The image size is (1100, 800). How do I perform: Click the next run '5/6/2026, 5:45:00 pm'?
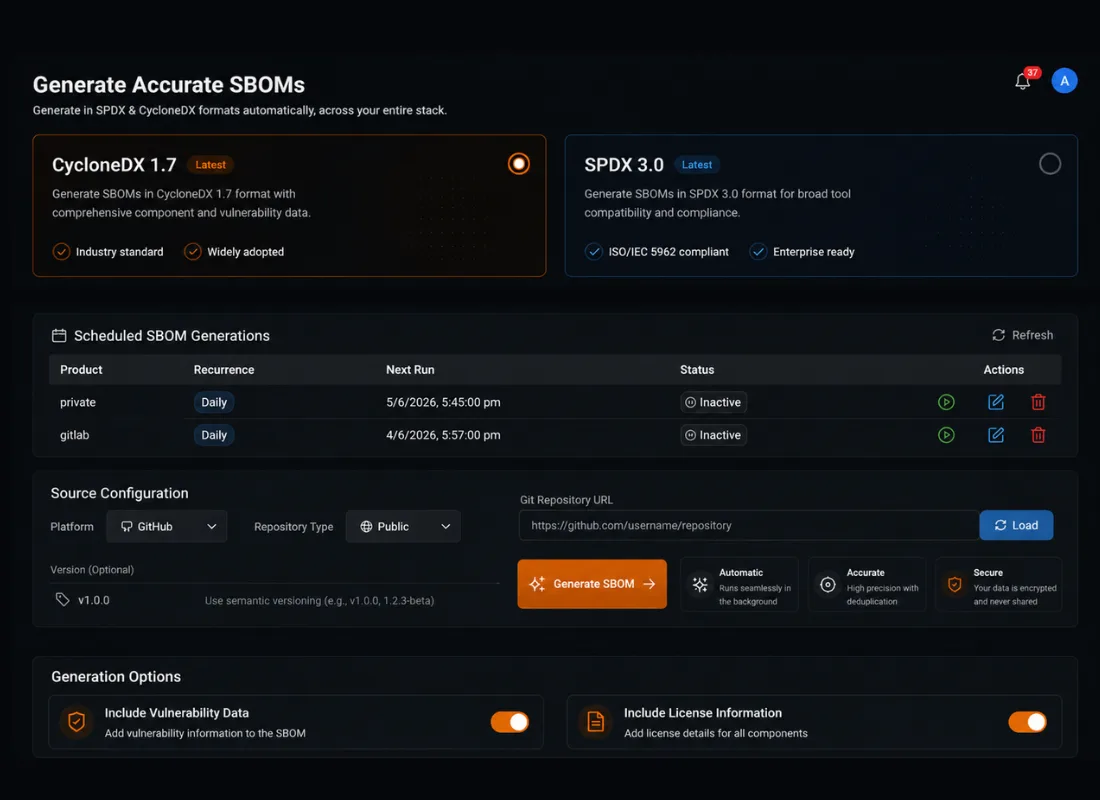[443, 402]
